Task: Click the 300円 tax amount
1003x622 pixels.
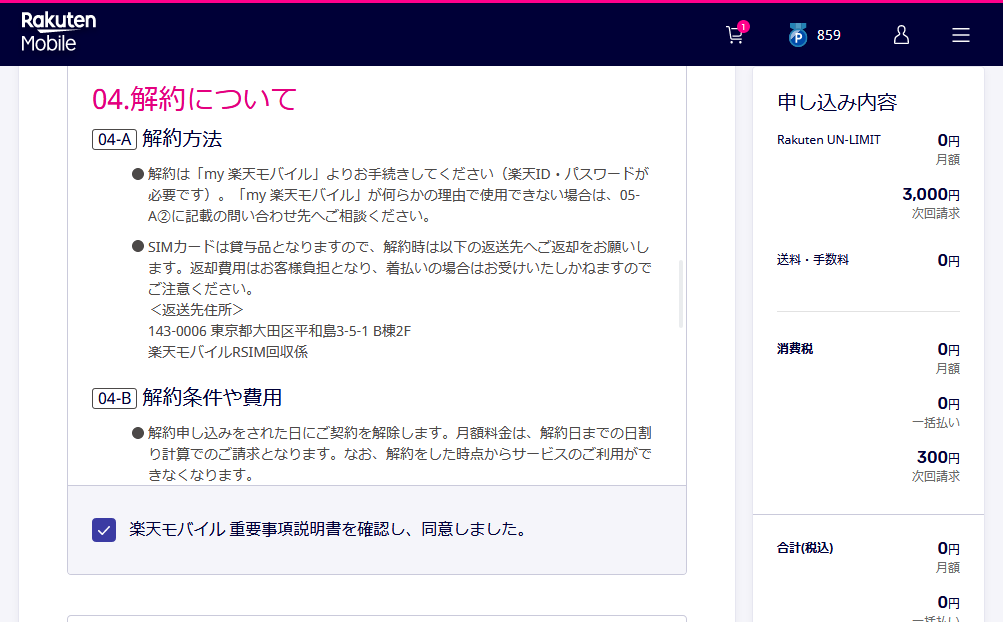Action: [938, 457]
